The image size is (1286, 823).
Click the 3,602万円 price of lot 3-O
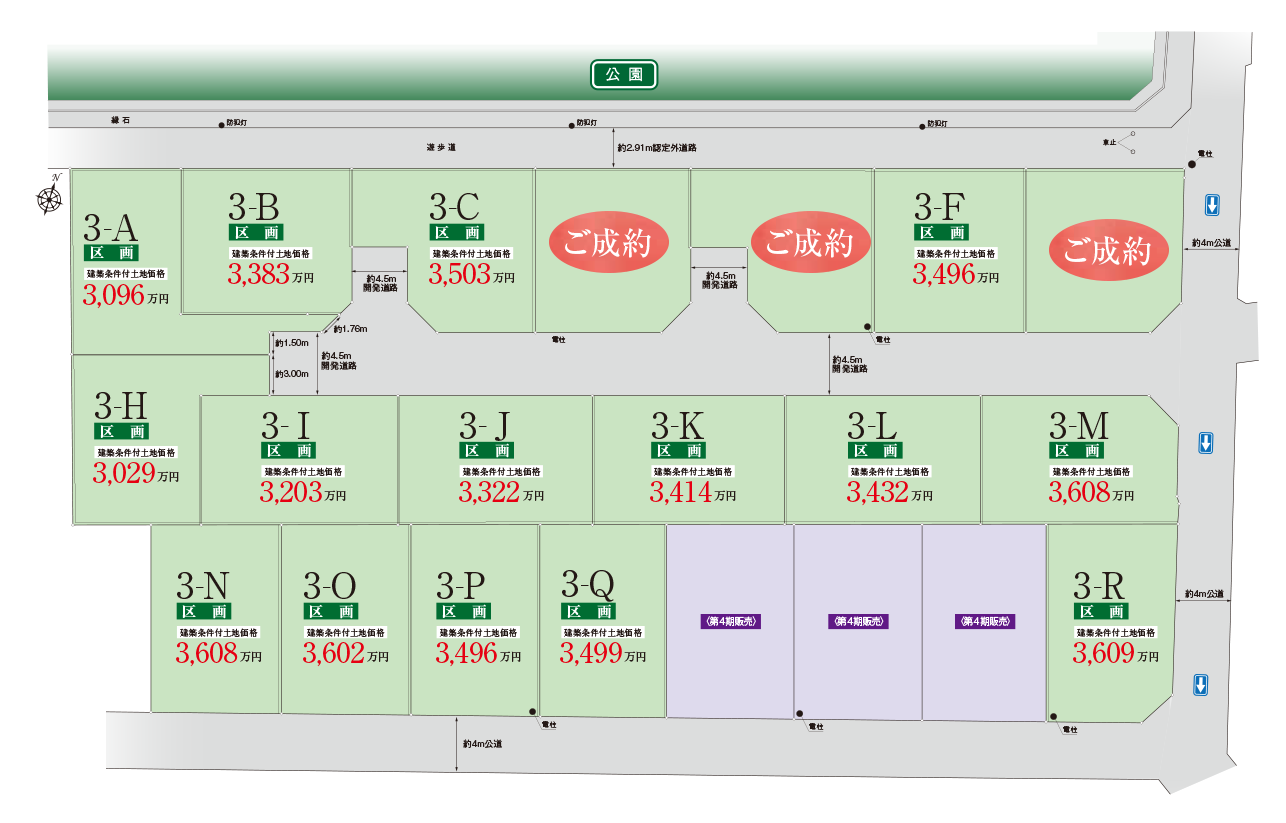pos(346,654)
